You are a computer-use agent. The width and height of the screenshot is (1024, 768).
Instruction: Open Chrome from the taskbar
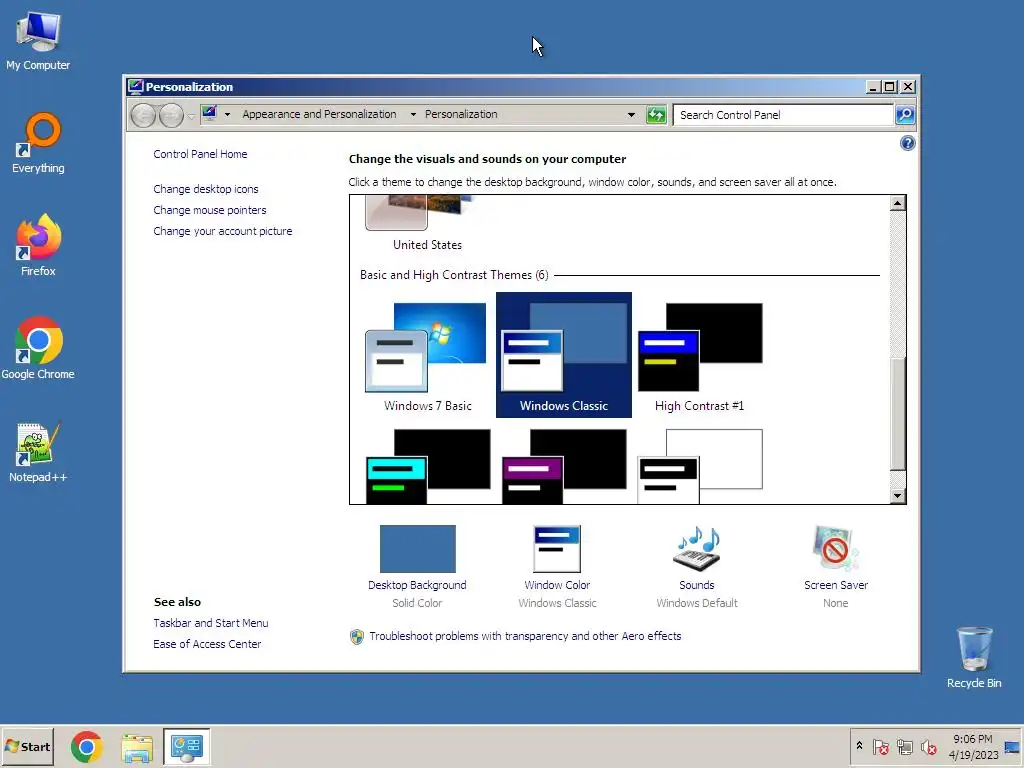pos(87,746)
